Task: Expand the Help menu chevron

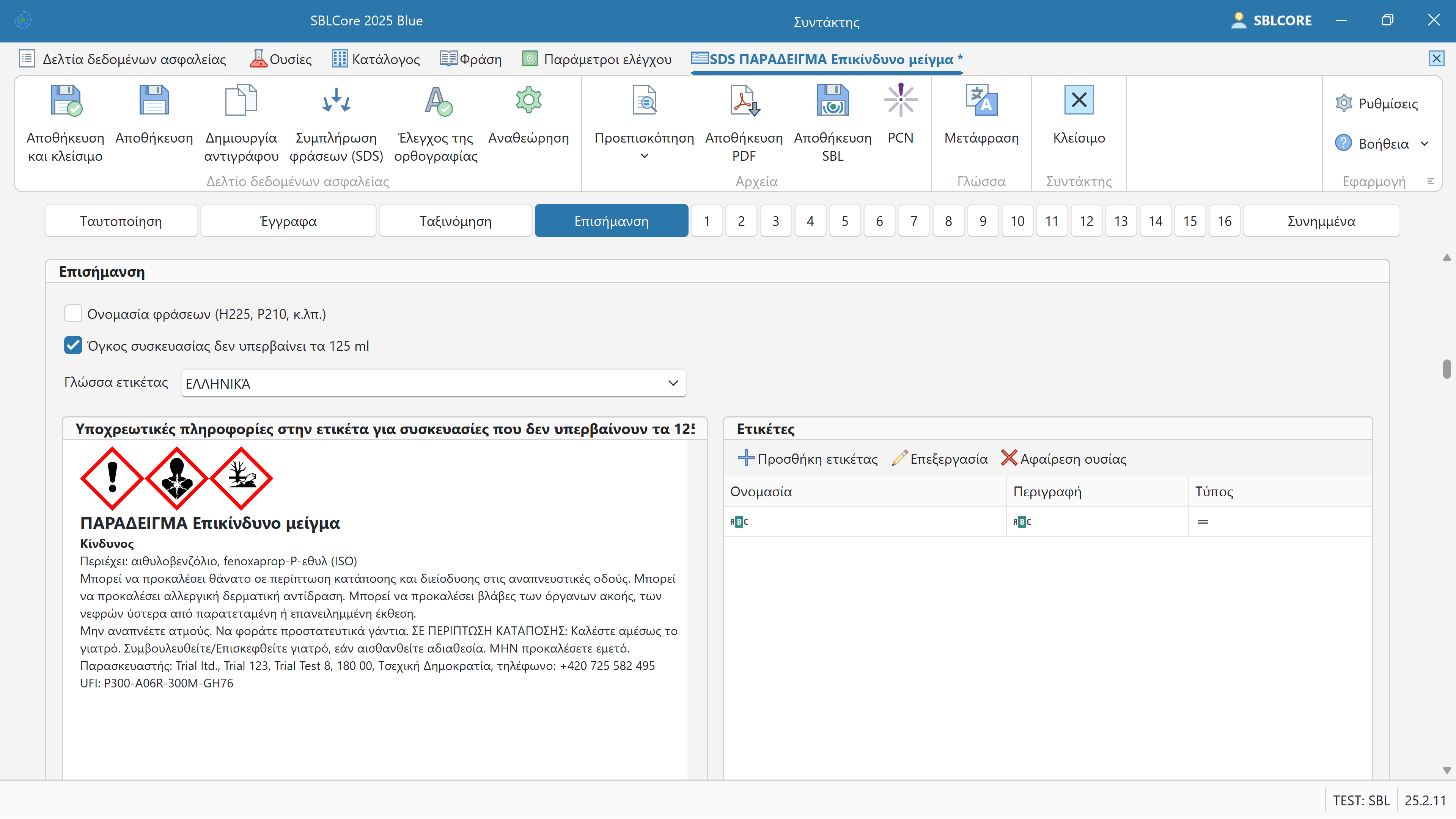Action: [x=1425, y=143]
